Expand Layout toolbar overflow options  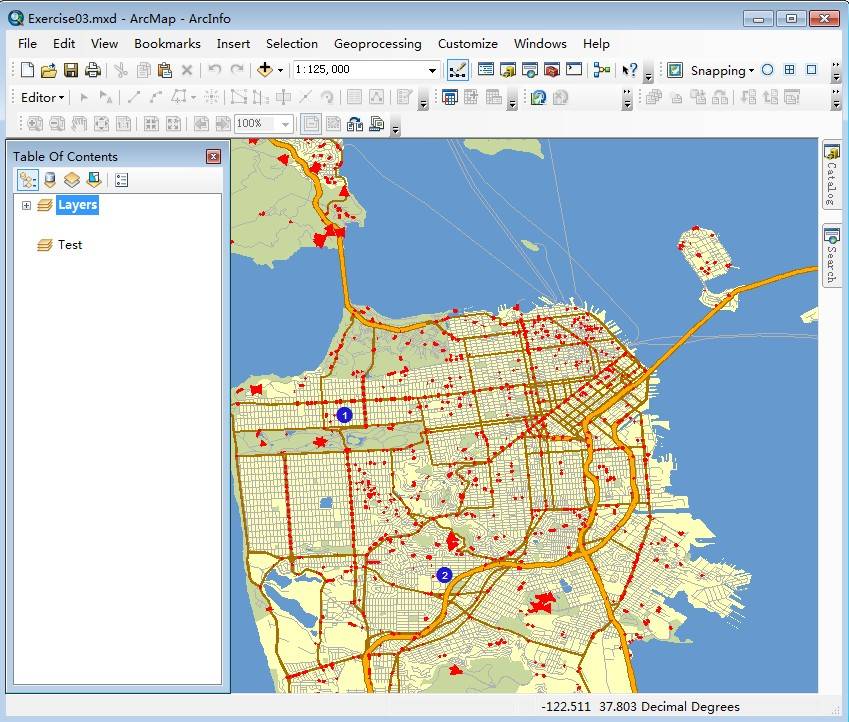(x=396, y=125)
